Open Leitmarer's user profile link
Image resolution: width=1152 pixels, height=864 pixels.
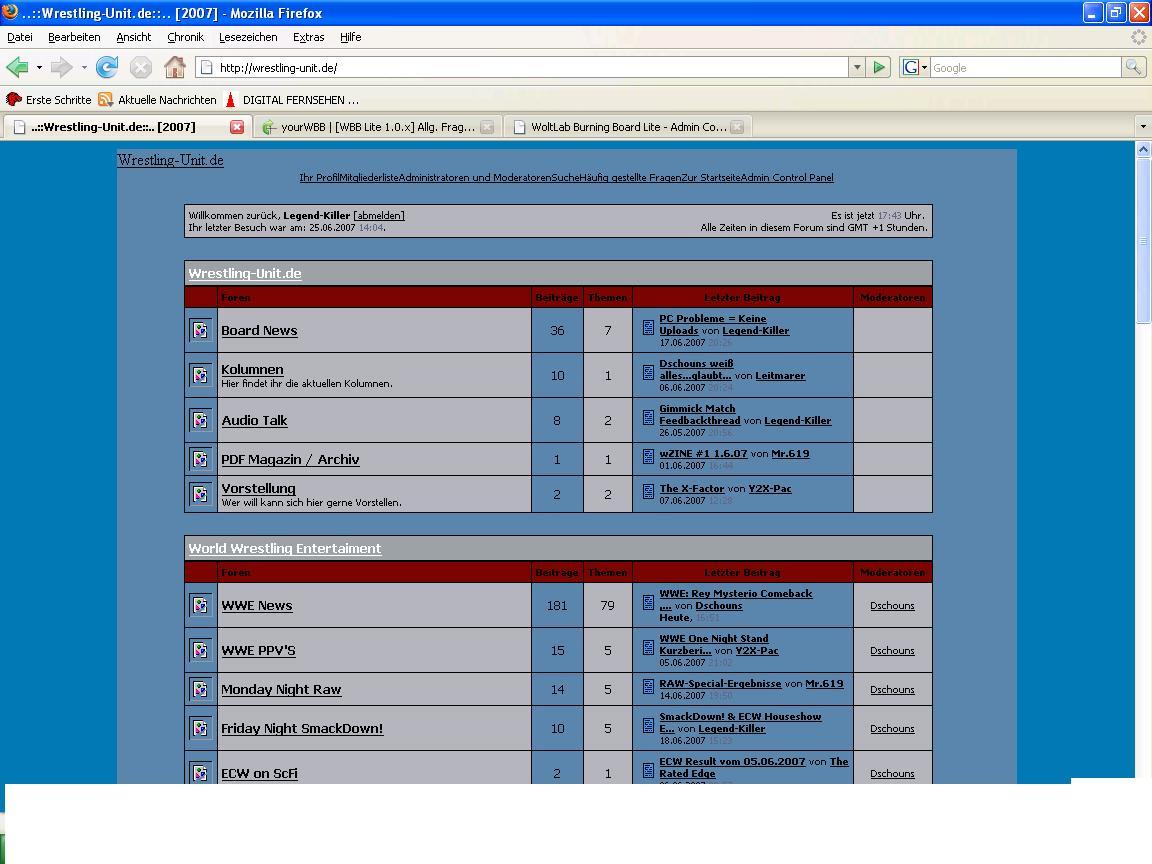tap(780, 375)
